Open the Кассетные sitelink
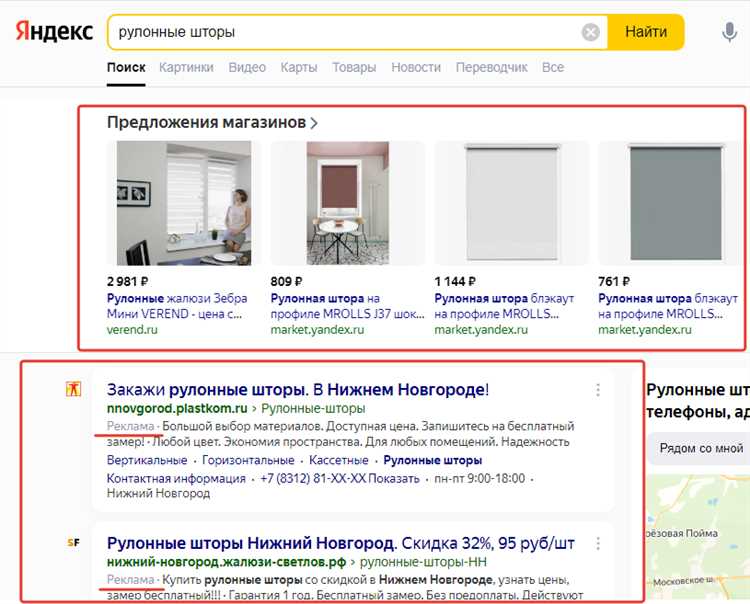Screen dimensions: 750x604 pyautogui.click(x=339, y=461)
